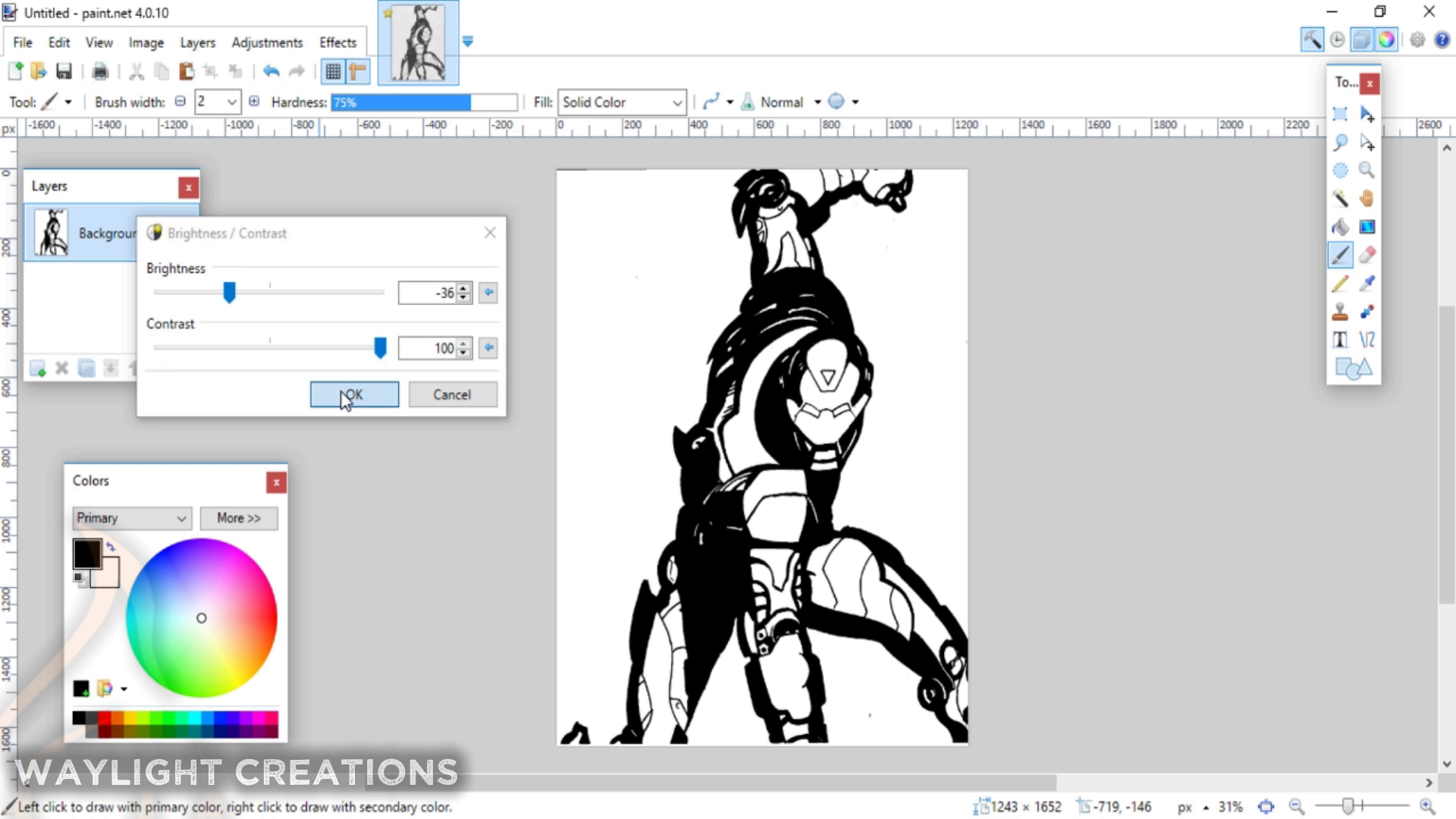The height and width of the screenshot is (819, 1456).
Task: Click the open image thumbnail tab
Action: click(x=418, y=42)
